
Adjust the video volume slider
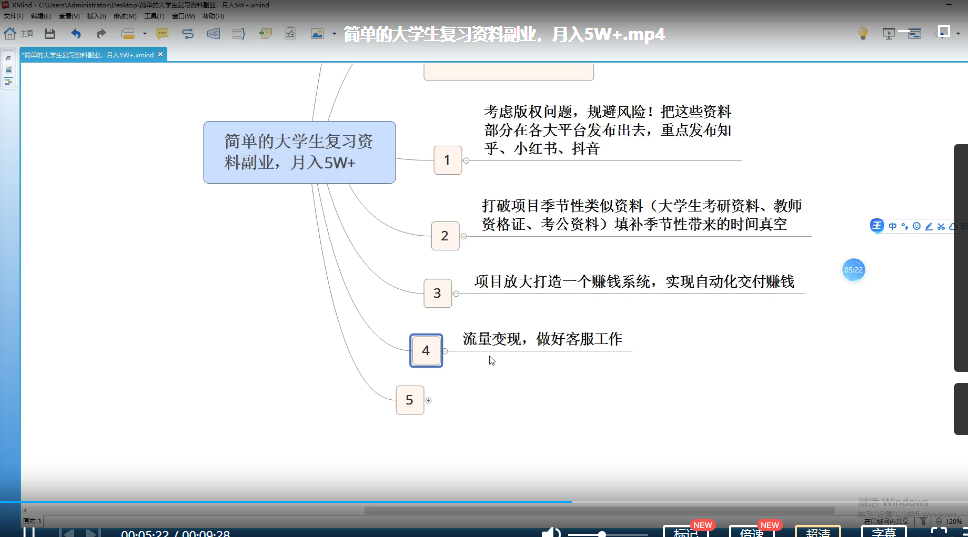607,534
